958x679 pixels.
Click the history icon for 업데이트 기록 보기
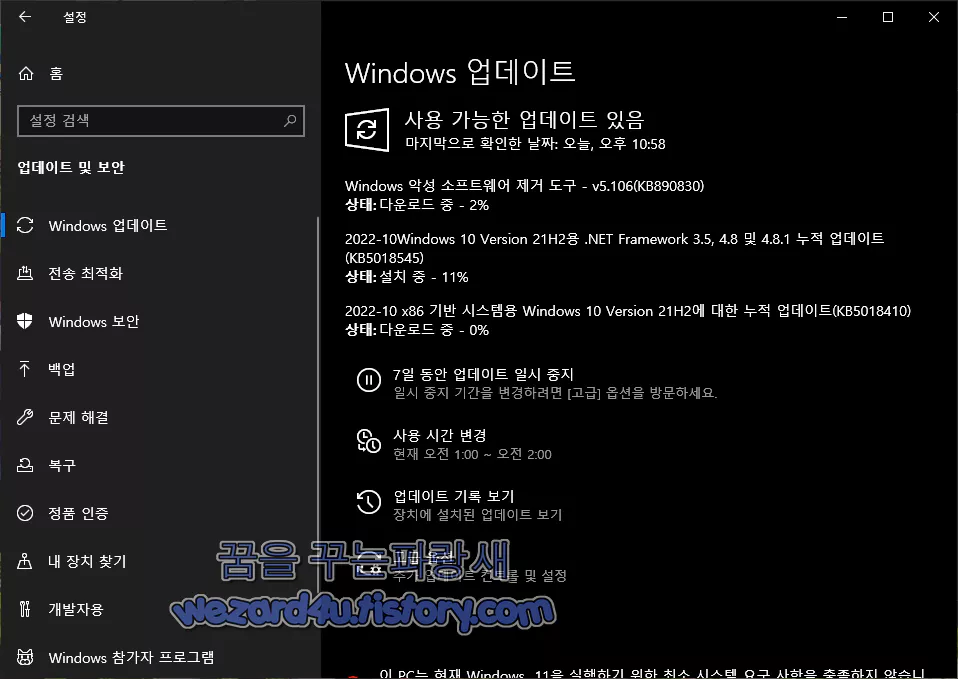click(368, 502)
